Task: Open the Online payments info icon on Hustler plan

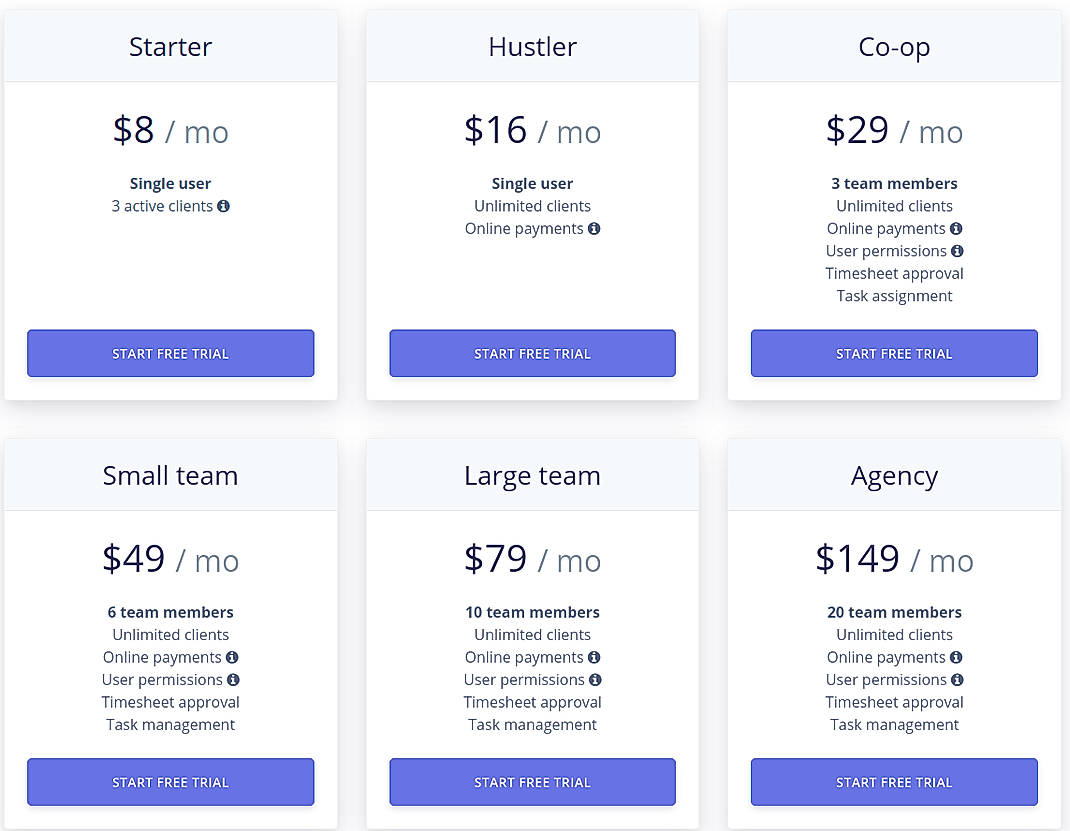Action: [595, 228]
